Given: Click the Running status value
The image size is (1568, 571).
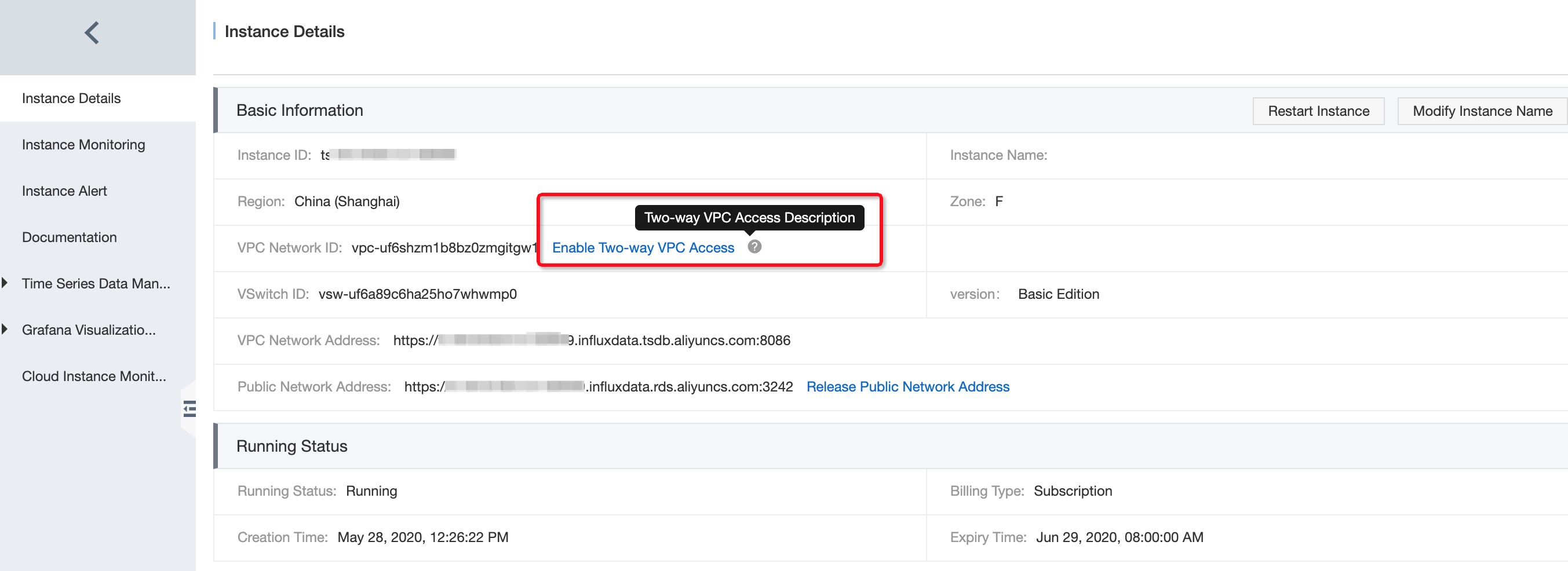Looking at the screenshot, I should 371,491.
